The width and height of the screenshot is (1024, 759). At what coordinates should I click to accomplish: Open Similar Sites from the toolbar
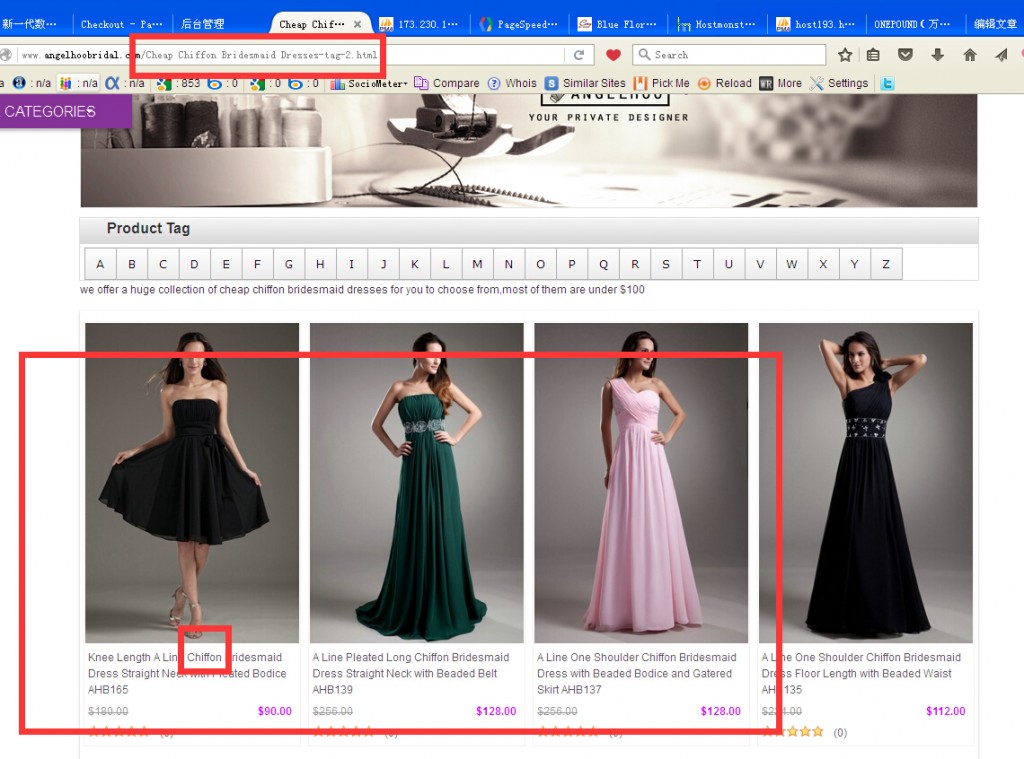point(585,84)
